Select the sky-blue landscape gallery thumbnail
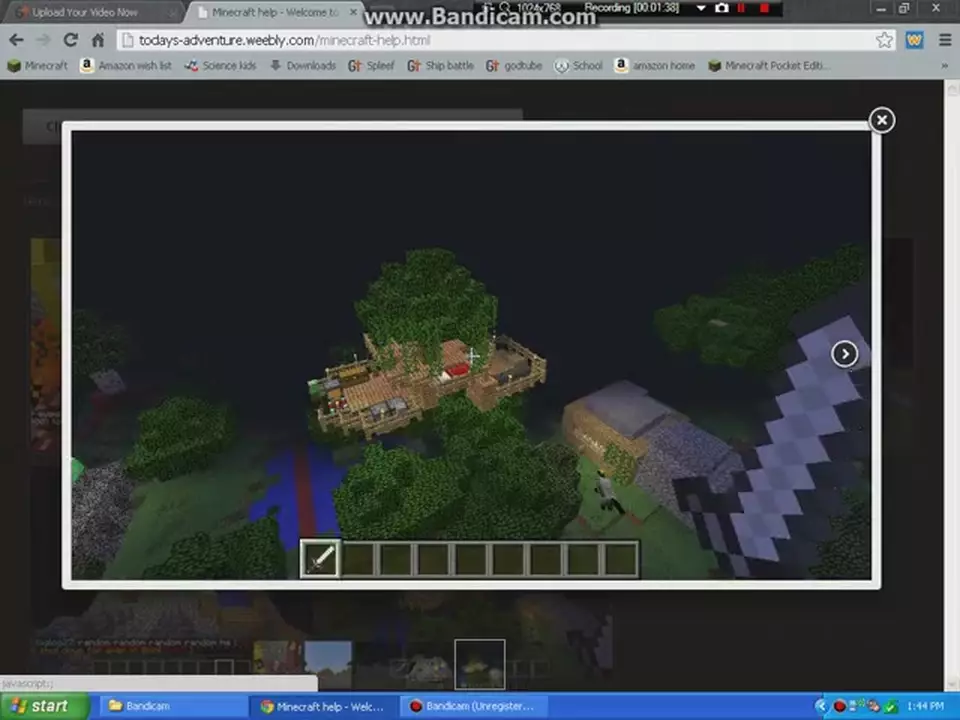The image size is (960, 720). tap(328, 664)
